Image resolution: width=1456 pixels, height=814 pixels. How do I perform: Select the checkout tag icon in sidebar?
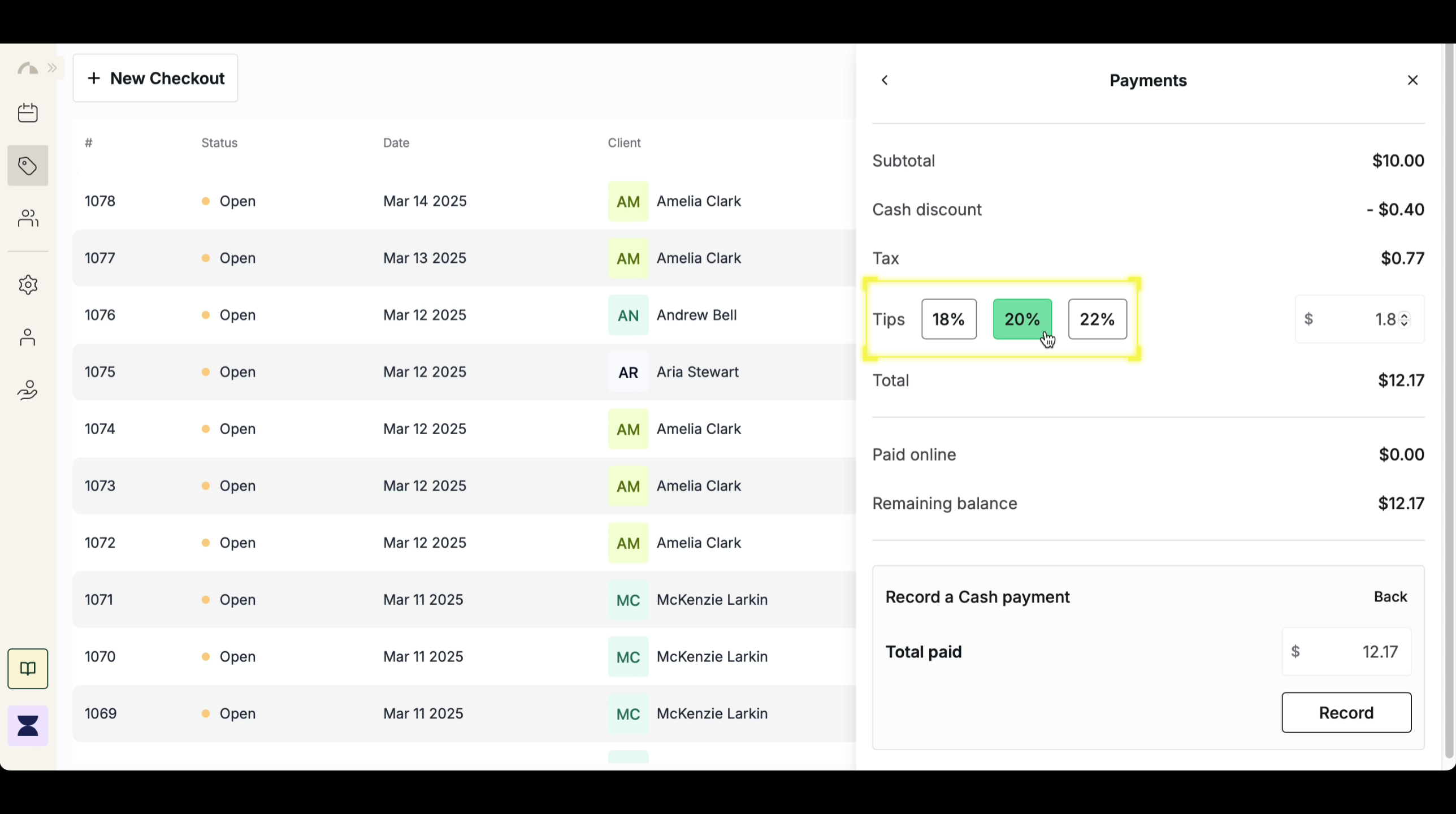(28, 166)
